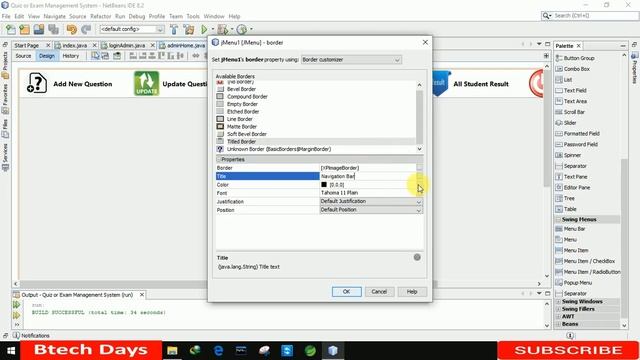Select Etched Border from Available Borders
Image resolution: width=640 pixels, height=360 pixels.
point(243,111)
